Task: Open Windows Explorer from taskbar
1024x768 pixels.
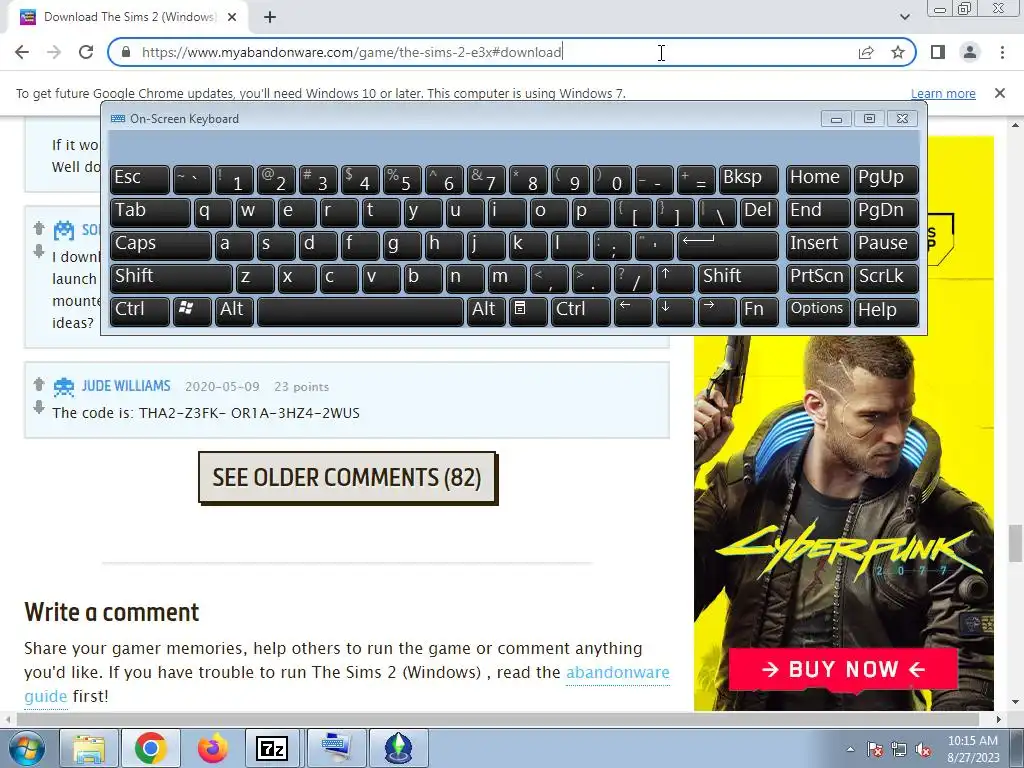Action: 89,748
